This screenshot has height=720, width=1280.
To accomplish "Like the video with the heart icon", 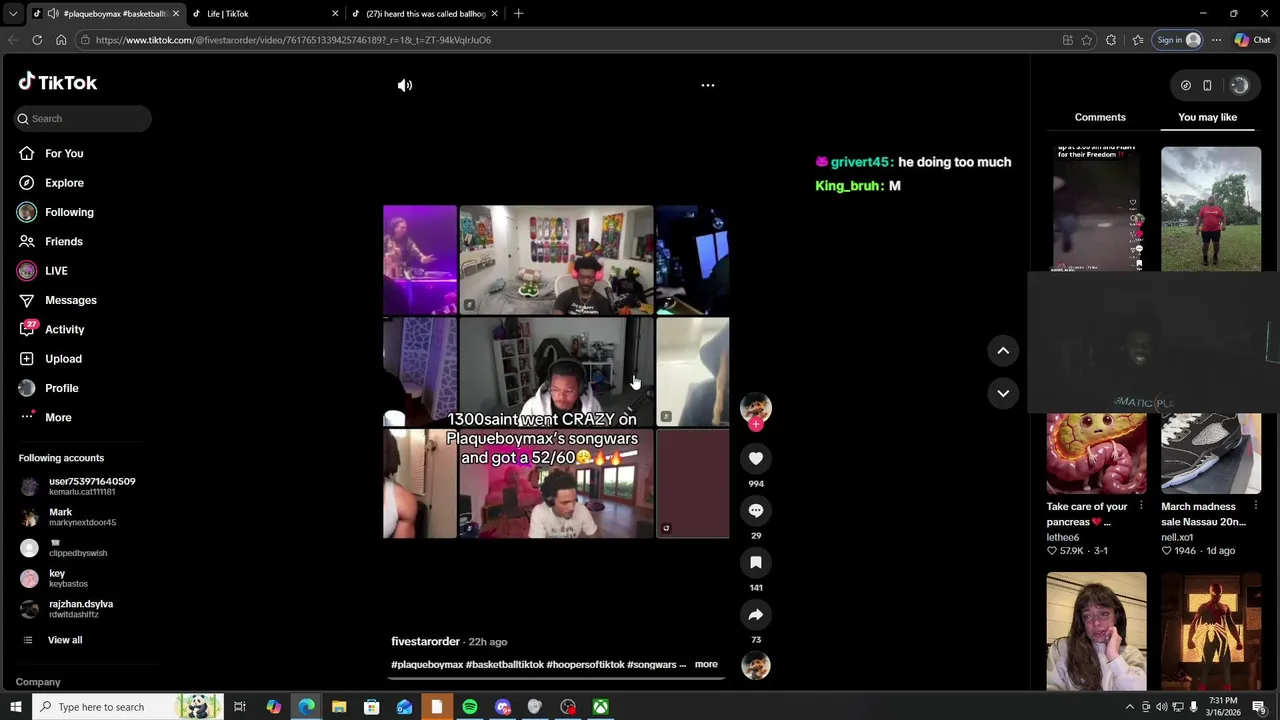I will click(x=756, y=458).
